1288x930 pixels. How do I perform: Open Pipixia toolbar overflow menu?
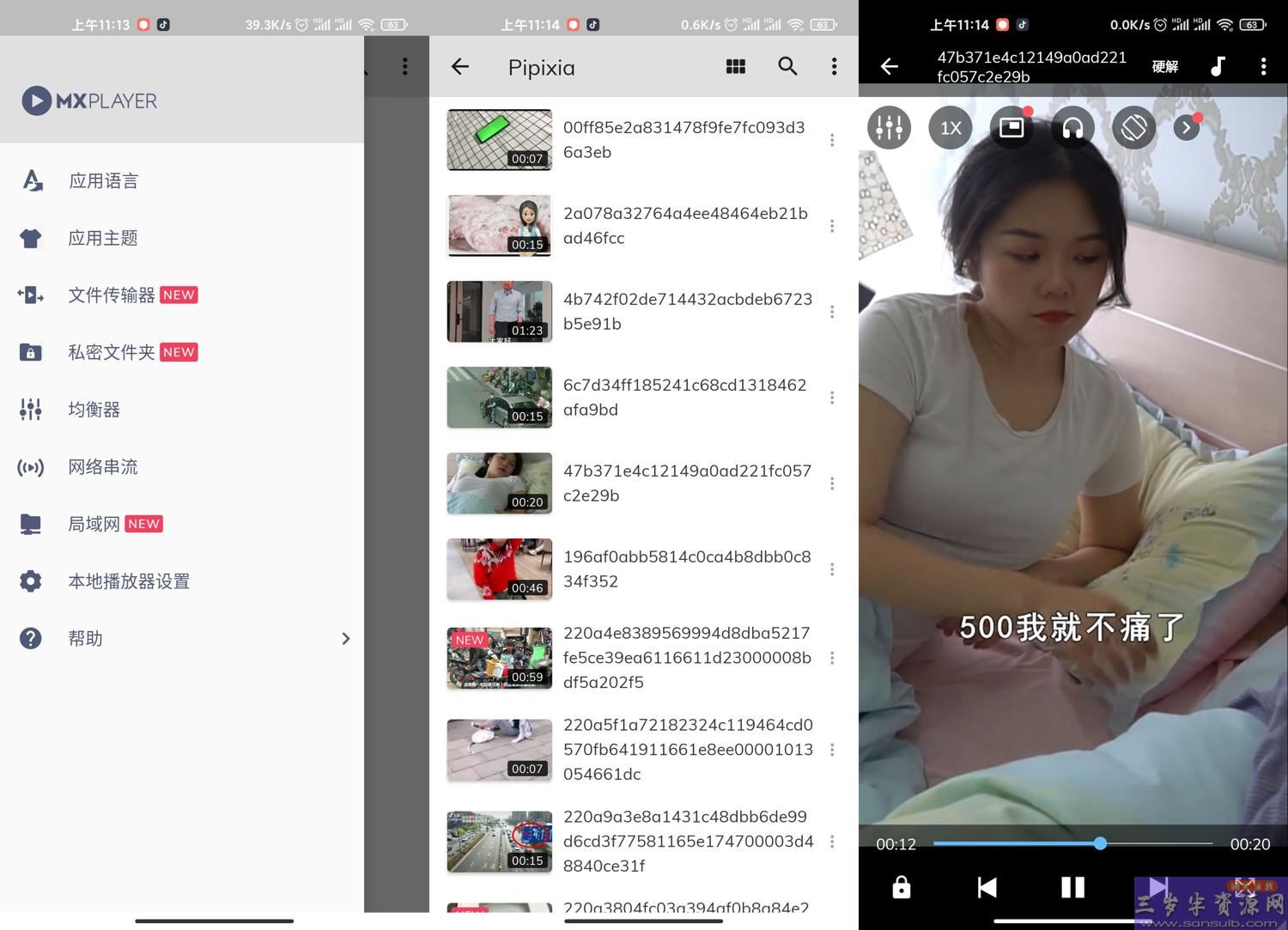click(x=834, y=66)
